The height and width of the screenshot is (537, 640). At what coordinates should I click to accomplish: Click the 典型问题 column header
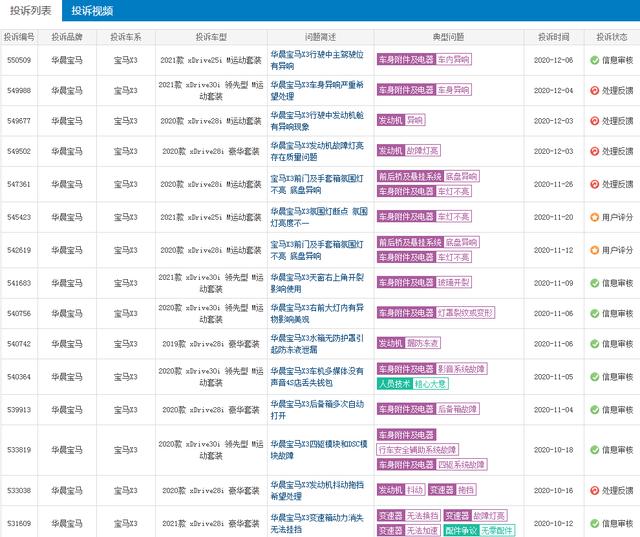[449, 37]
